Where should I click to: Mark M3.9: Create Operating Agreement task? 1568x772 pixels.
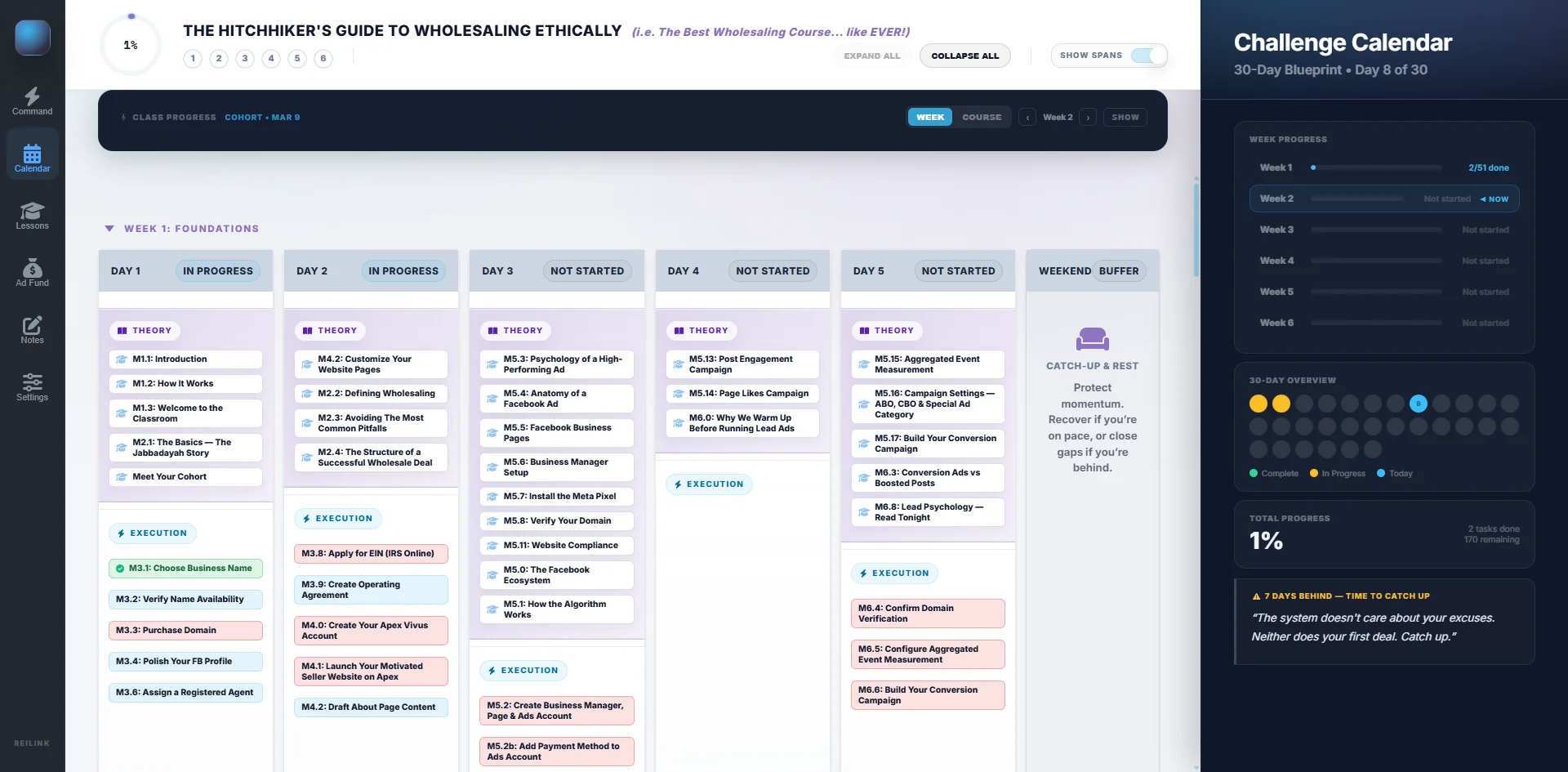[x=371, y=590]
